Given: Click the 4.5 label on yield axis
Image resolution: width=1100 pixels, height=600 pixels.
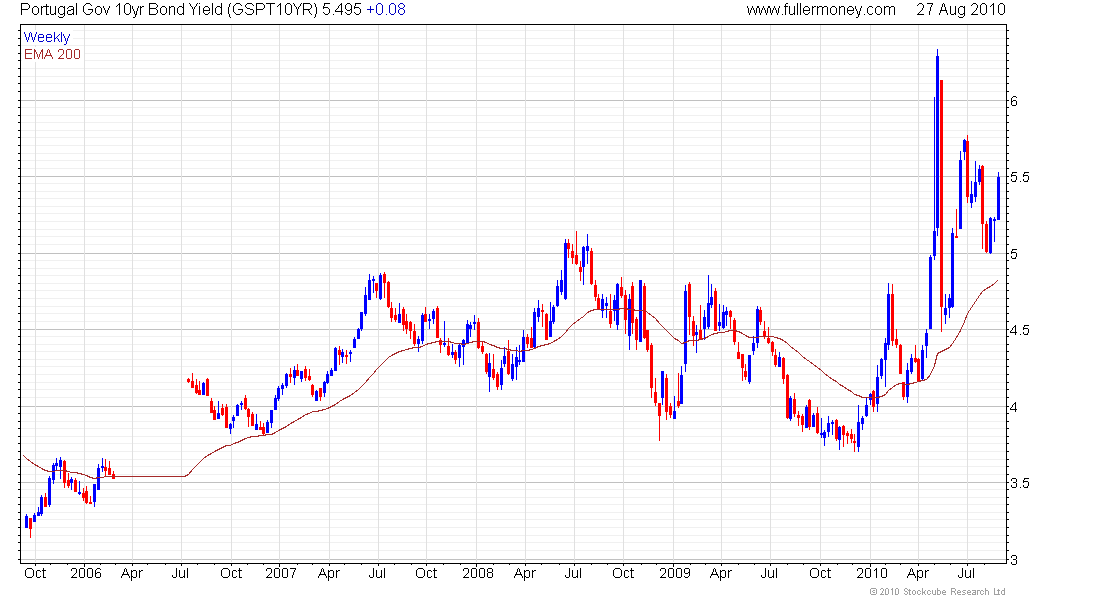Looking at the screenshot, I should [x=1019, y=330].
